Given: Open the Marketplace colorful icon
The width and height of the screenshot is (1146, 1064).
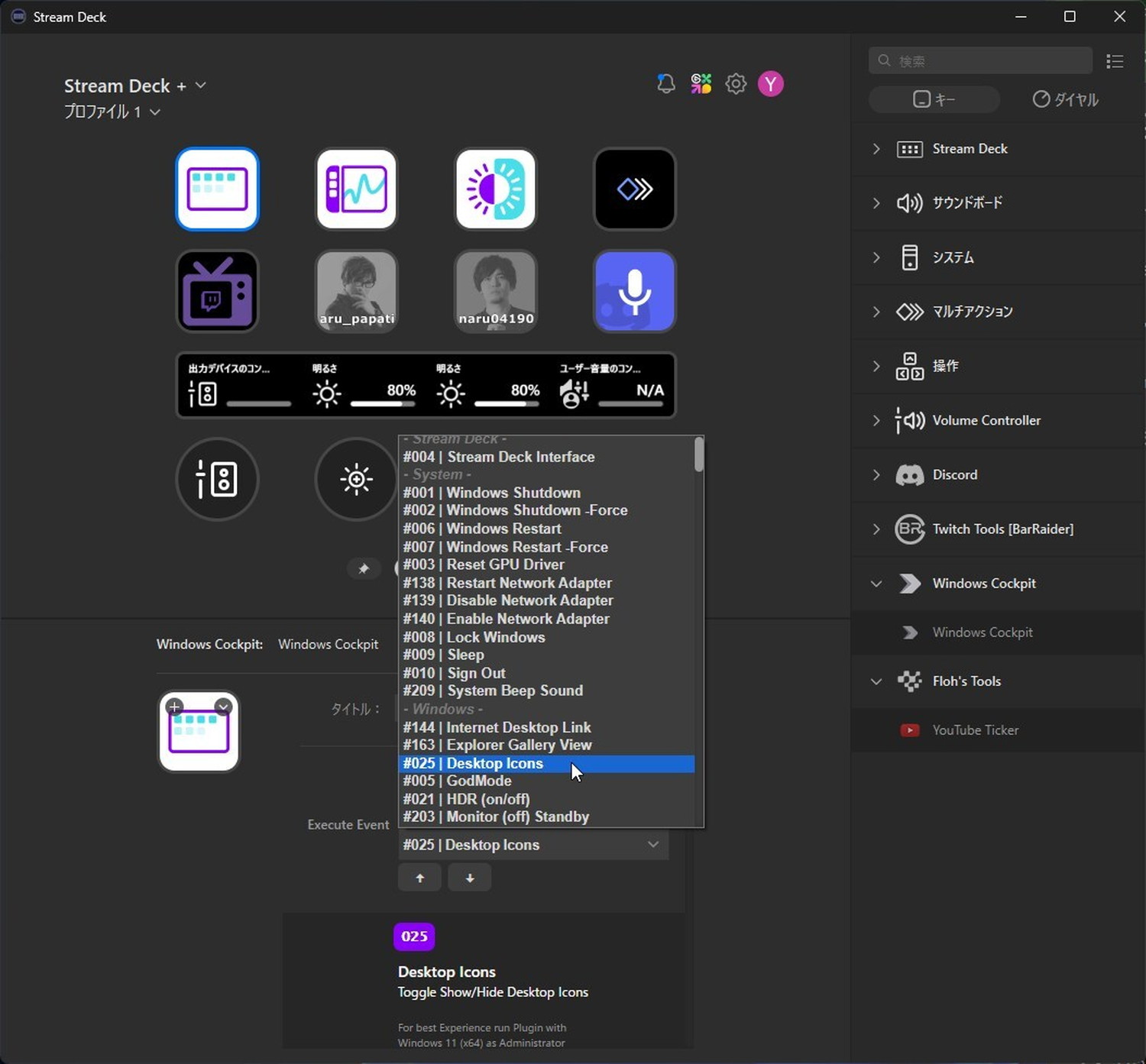Looking at the screenshot, I should click(x=701, y=83).
